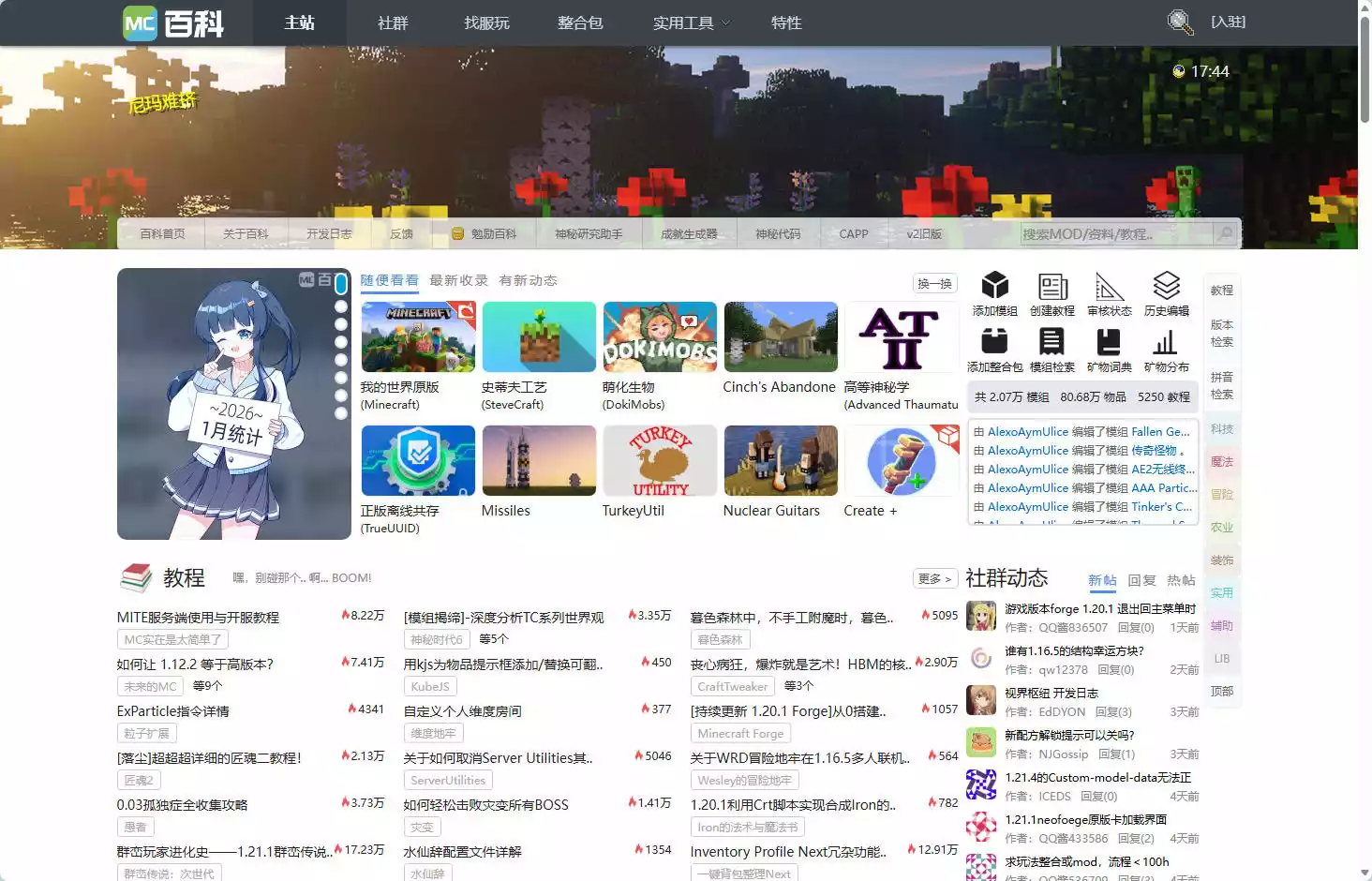Open 社群 in top navigation
The width and height of the screenshot is (1372, 881).
pos(393,22)
